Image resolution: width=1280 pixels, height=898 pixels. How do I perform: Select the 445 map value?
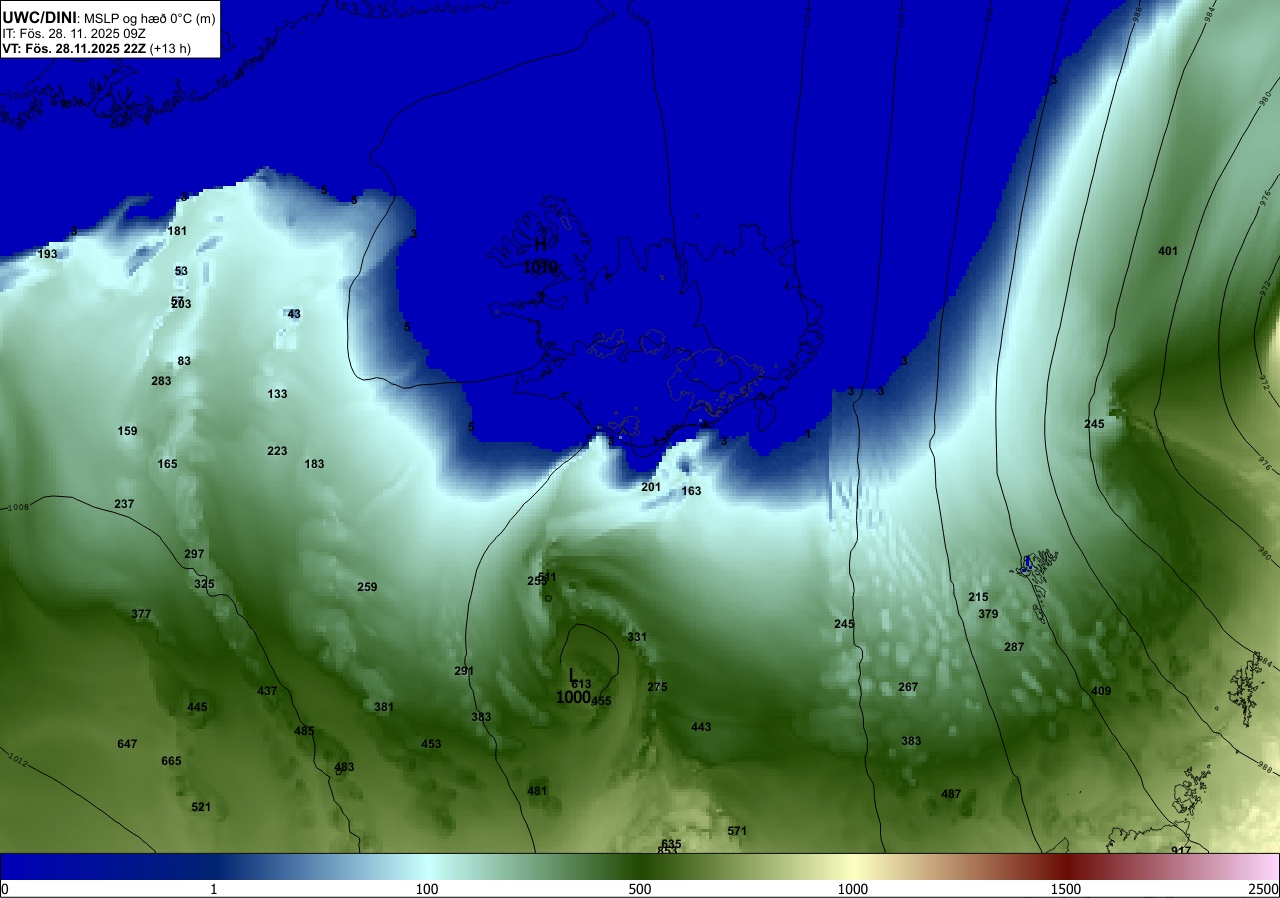[197, 707]
